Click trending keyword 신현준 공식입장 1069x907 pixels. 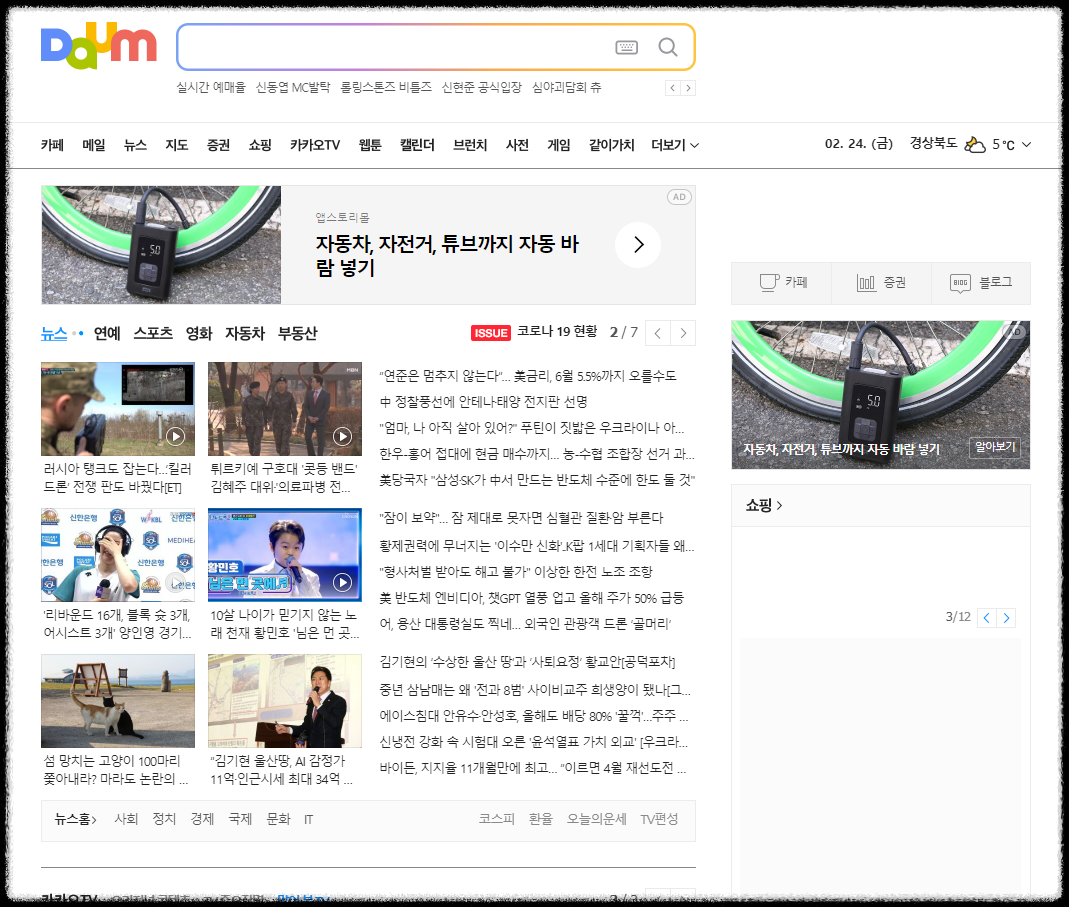481,87
